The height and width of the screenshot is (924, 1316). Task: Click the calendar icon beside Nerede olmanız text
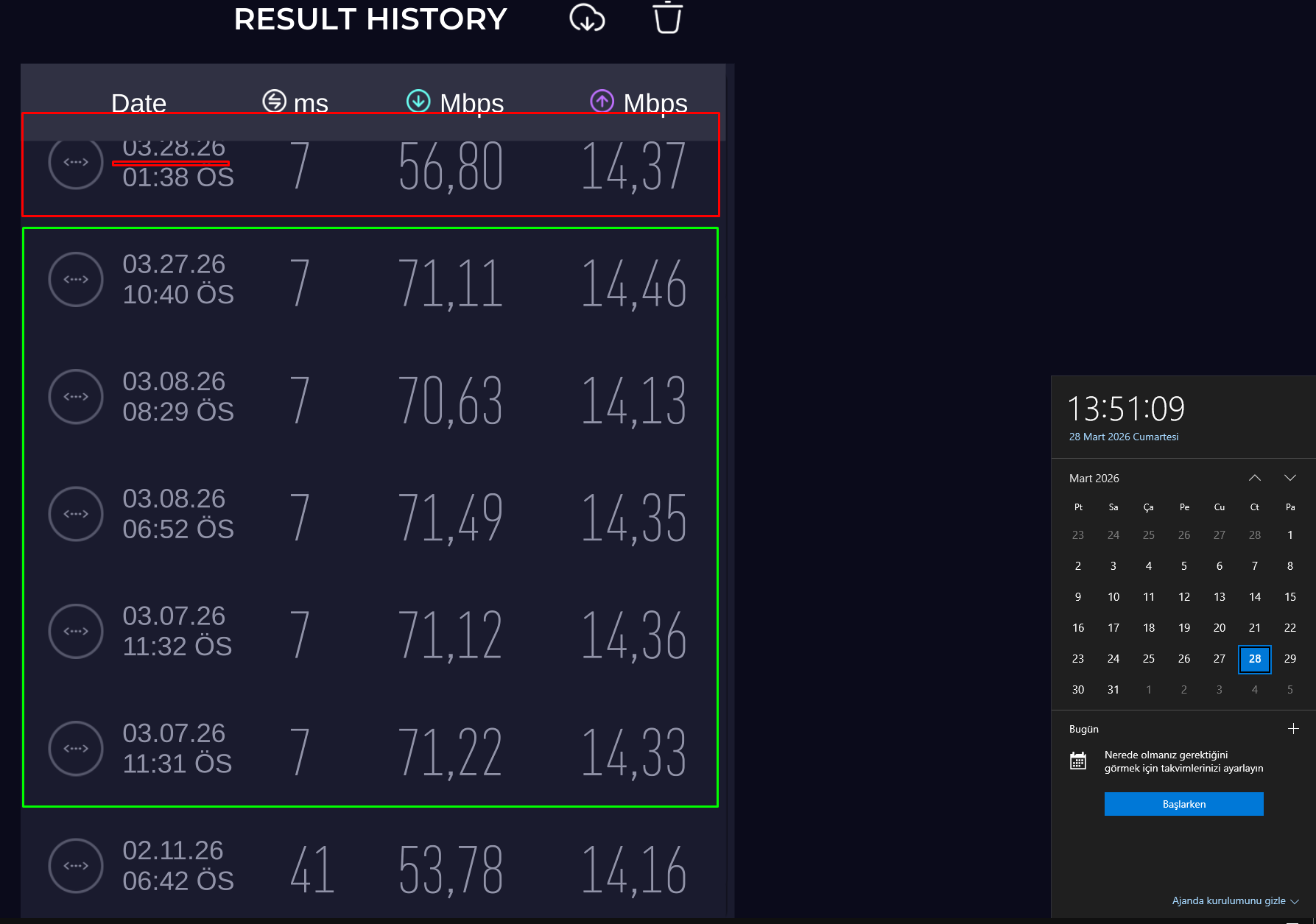point(1078,761)
